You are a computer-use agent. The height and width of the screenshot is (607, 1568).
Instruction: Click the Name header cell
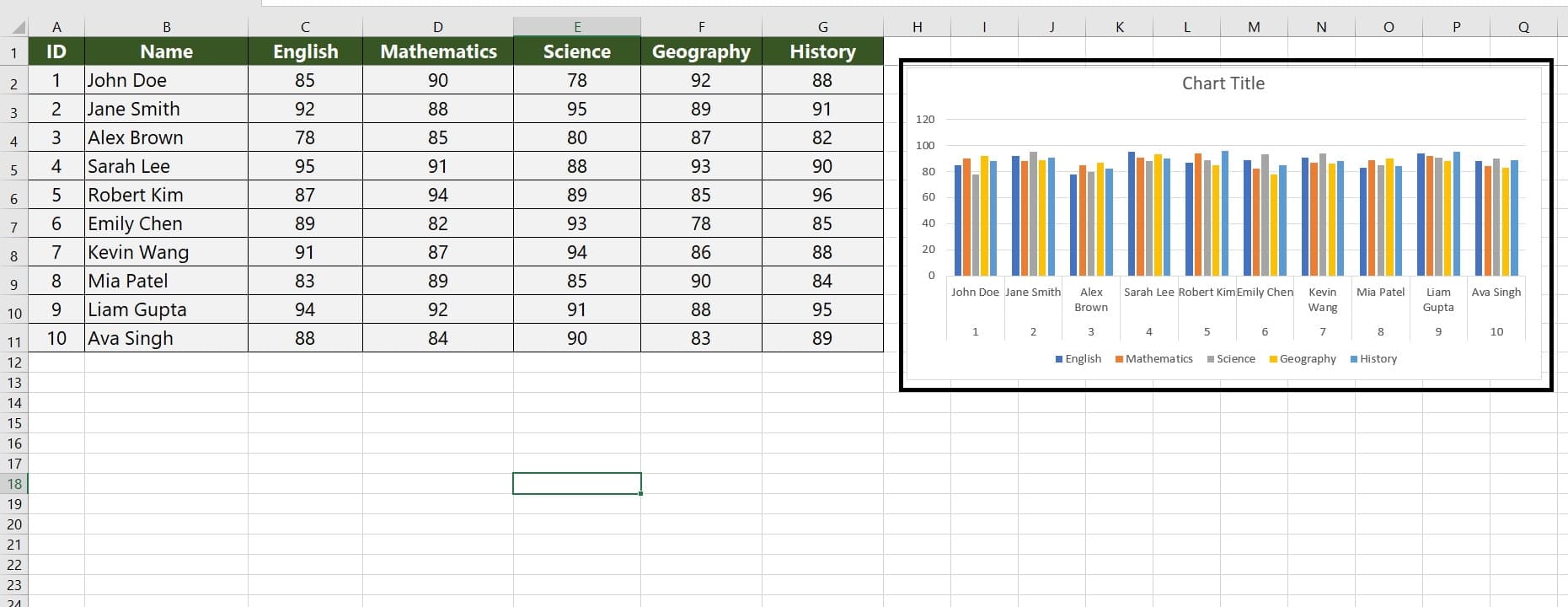(167, 51)
